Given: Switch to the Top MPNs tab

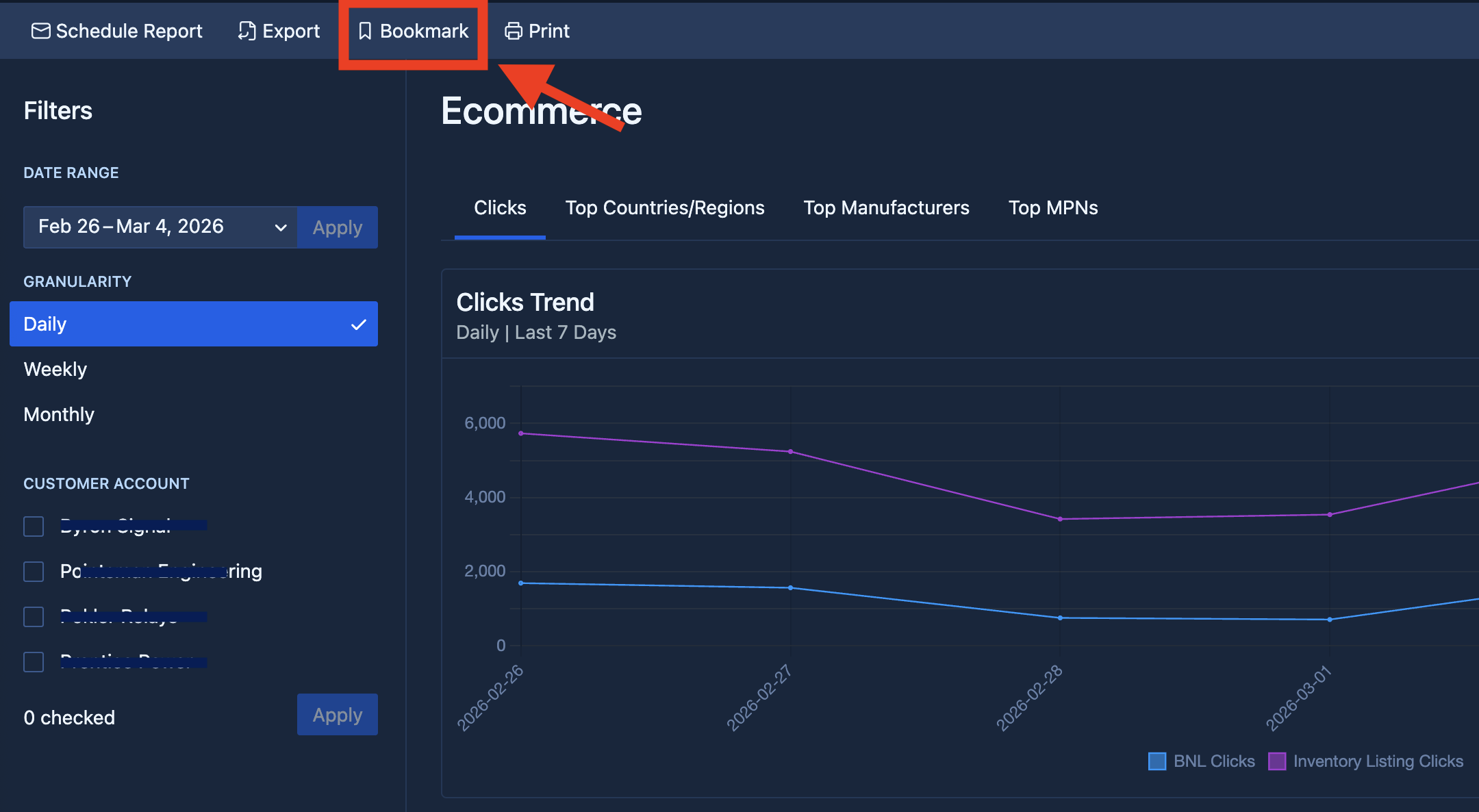Looking at the screenshot, I should [1052, 208].
